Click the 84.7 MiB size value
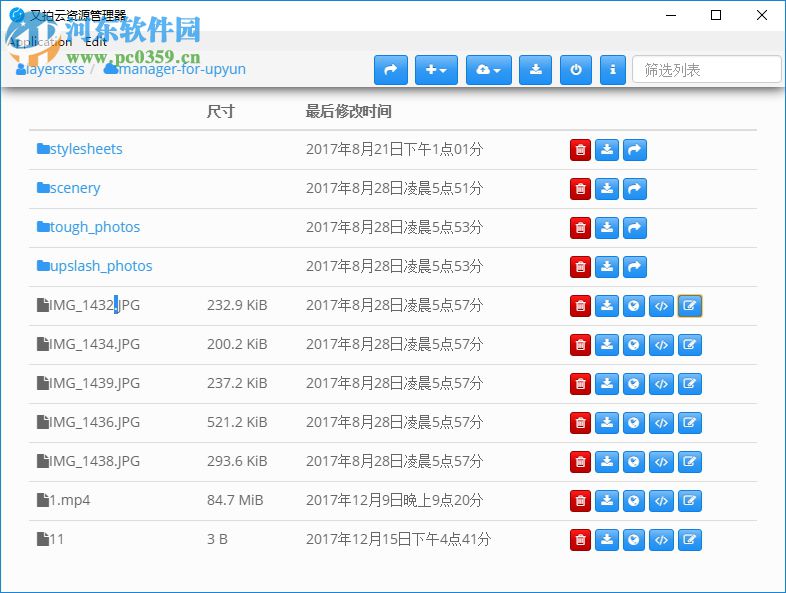This screenshot has width=786, height=593. pyautogui.click(x=235, y=500)
